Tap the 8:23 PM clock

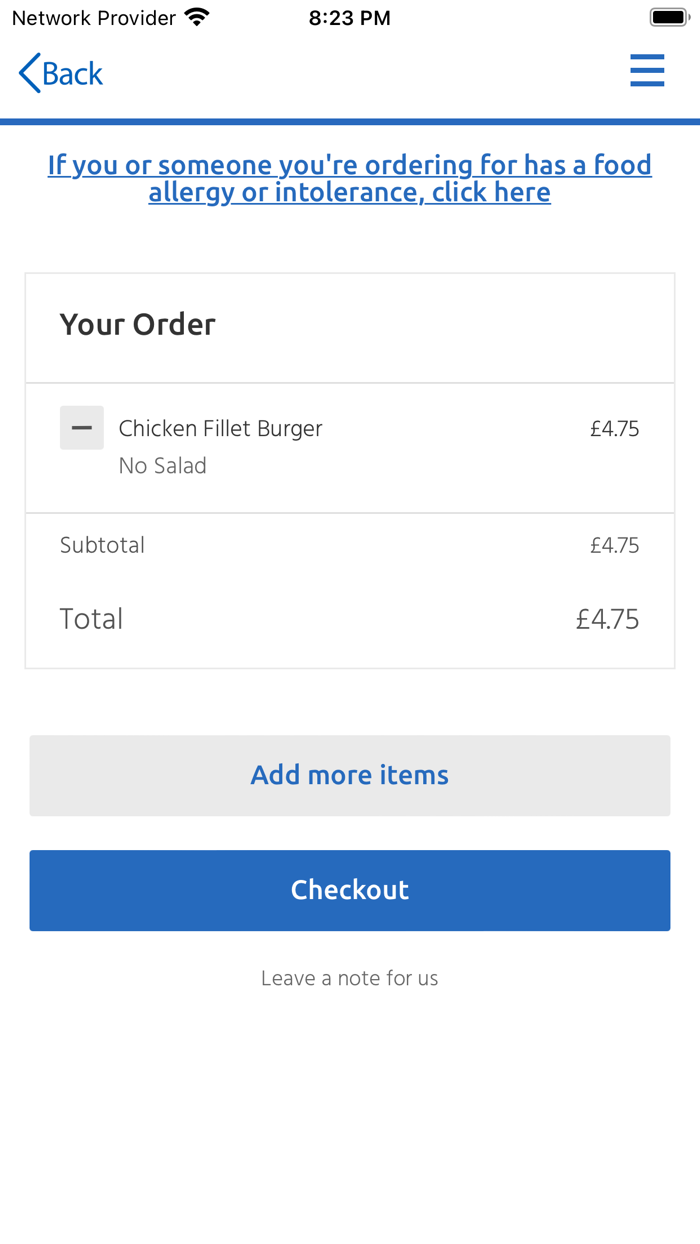(x=350, y=17)
